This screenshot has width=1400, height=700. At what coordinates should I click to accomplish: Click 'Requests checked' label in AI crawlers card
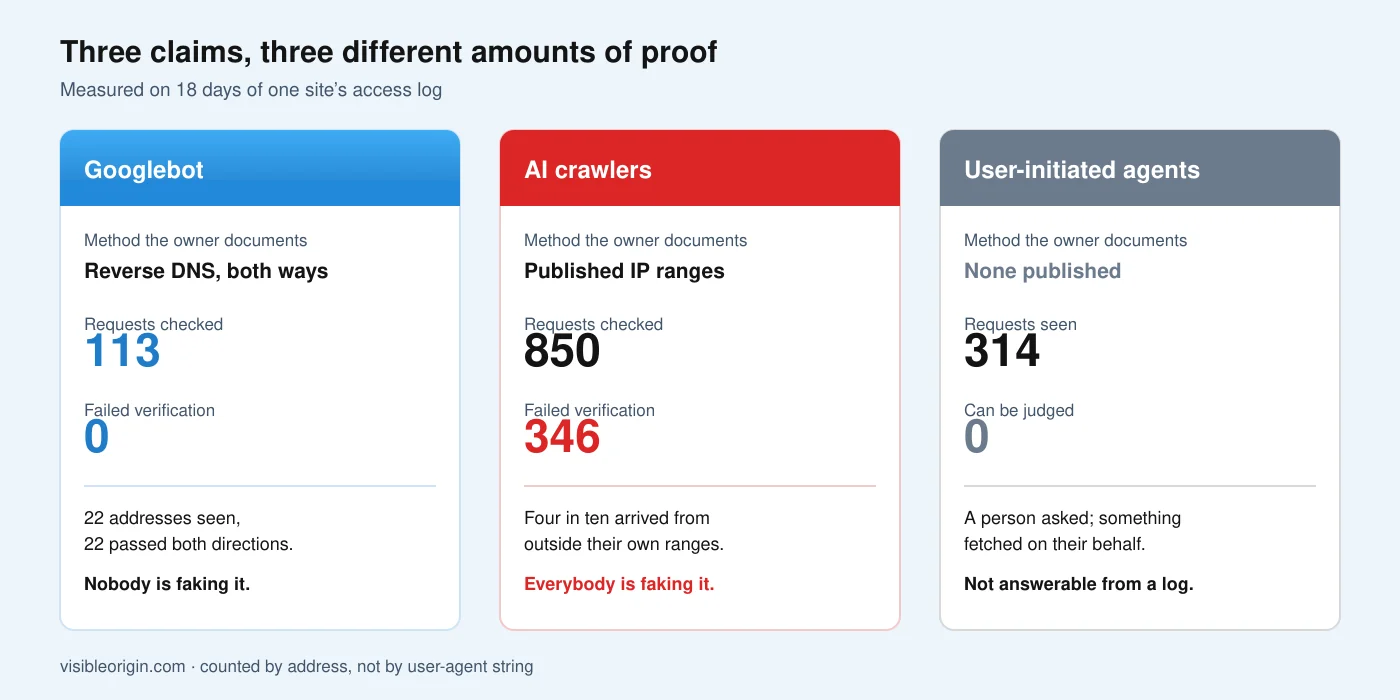[x=593, y=324]
